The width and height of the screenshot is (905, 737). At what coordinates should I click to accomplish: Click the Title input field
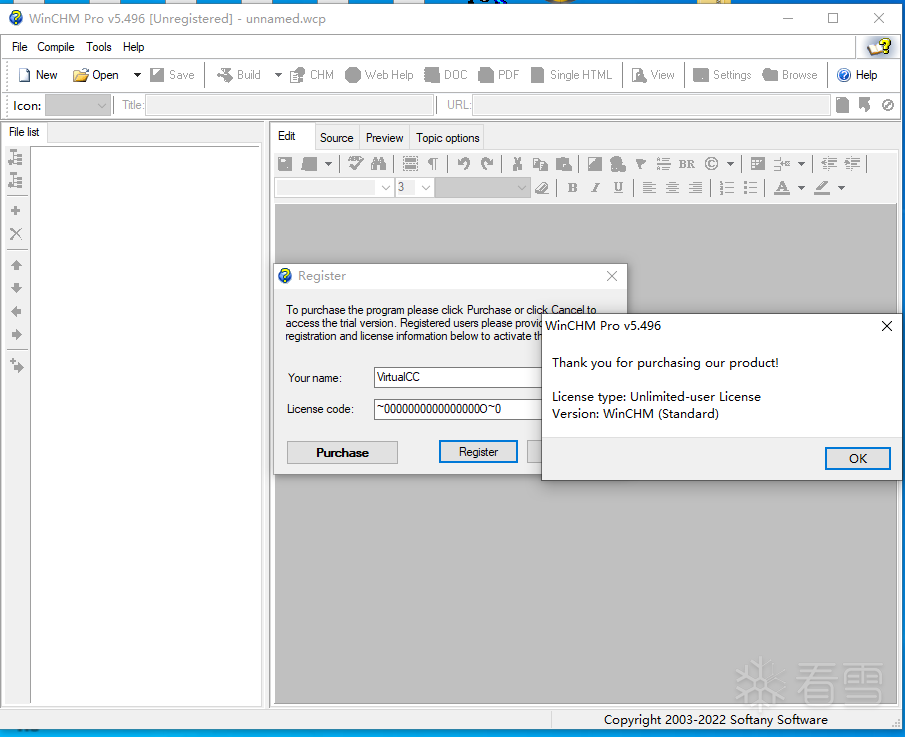pyautogui.click(x=289, y=105)
